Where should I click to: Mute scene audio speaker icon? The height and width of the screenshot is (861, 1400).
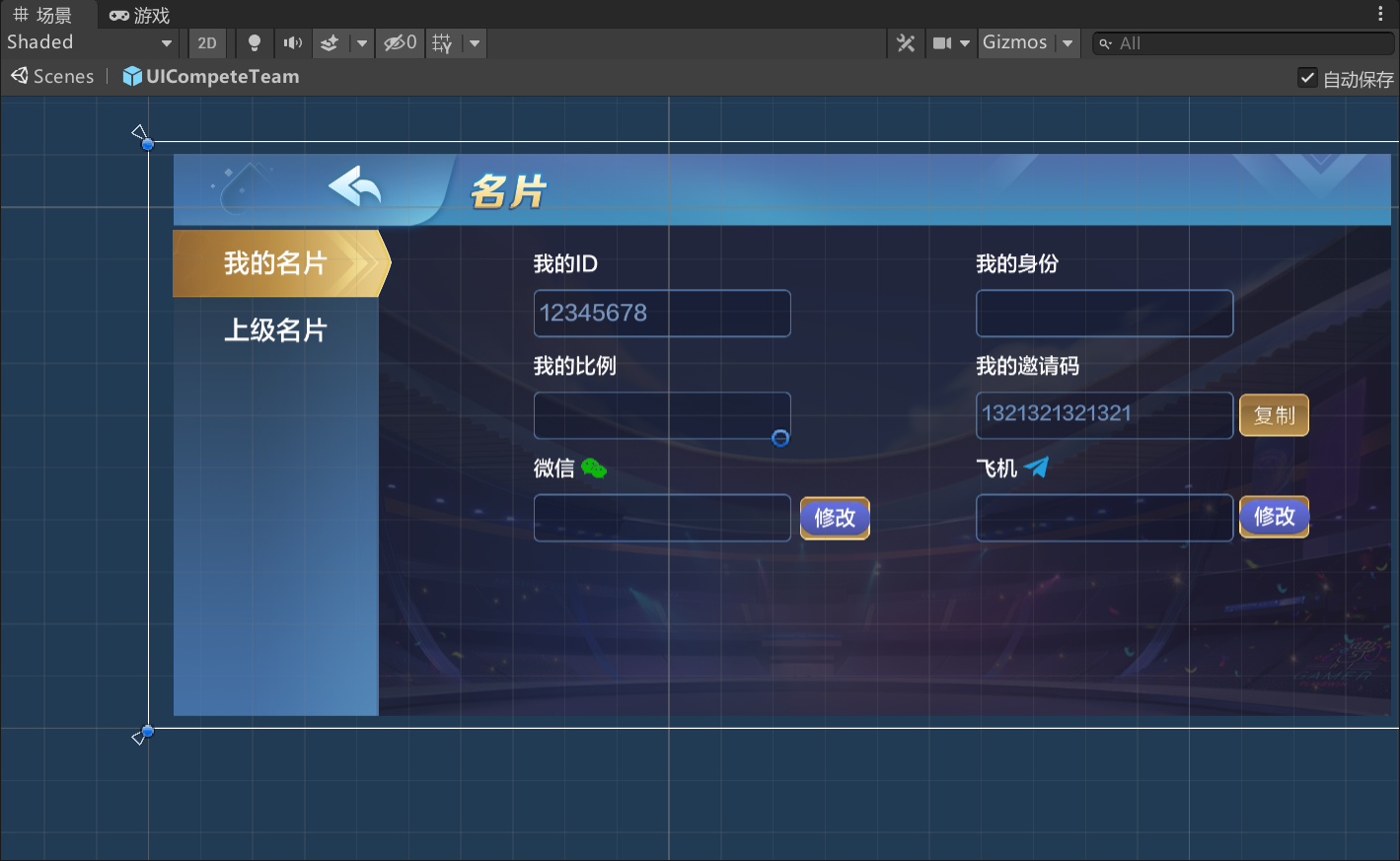point(293,43)
